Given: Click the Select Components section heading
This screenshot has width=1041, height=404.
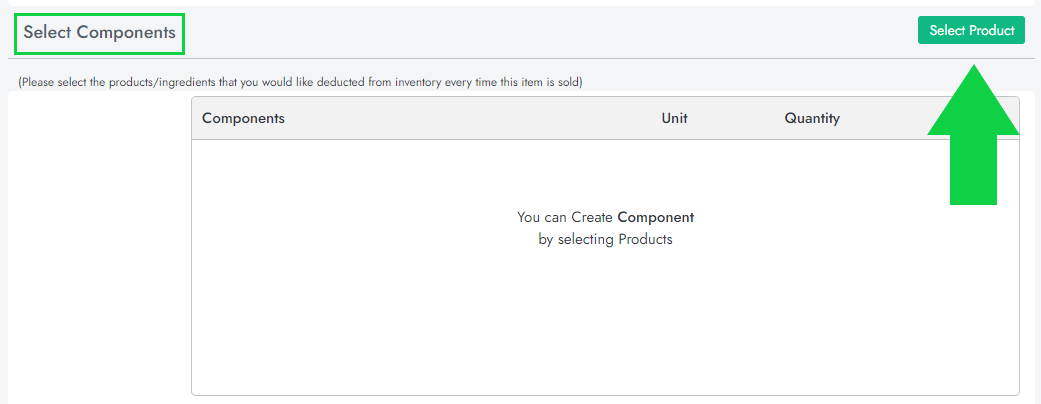Looking at the screenshot, I should click(100, 33).
